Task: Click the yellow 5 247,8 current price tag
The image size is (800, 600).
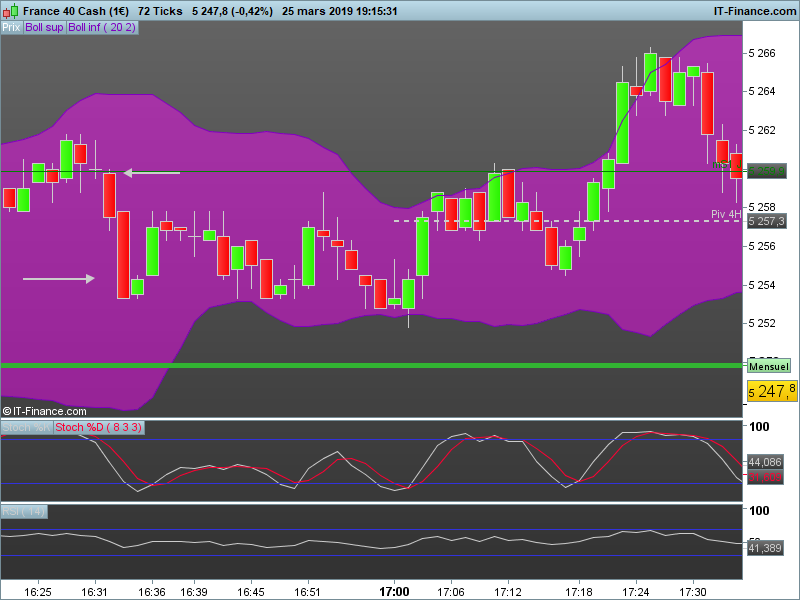Action: 771,391
